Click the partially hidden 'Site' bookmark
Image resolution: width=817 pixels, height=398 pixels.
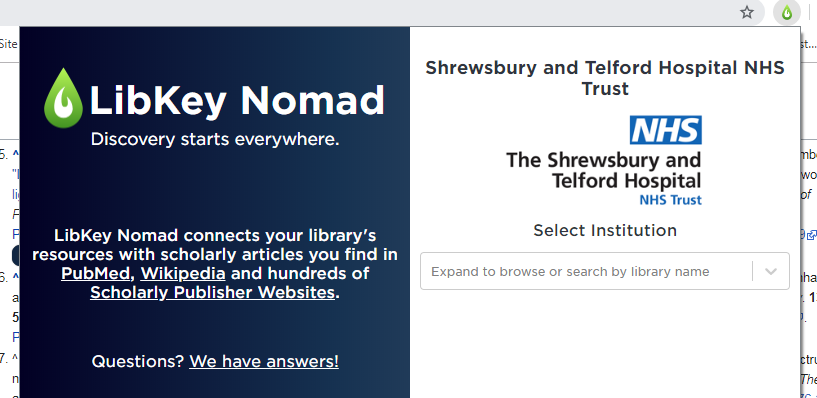pos(9,44)
